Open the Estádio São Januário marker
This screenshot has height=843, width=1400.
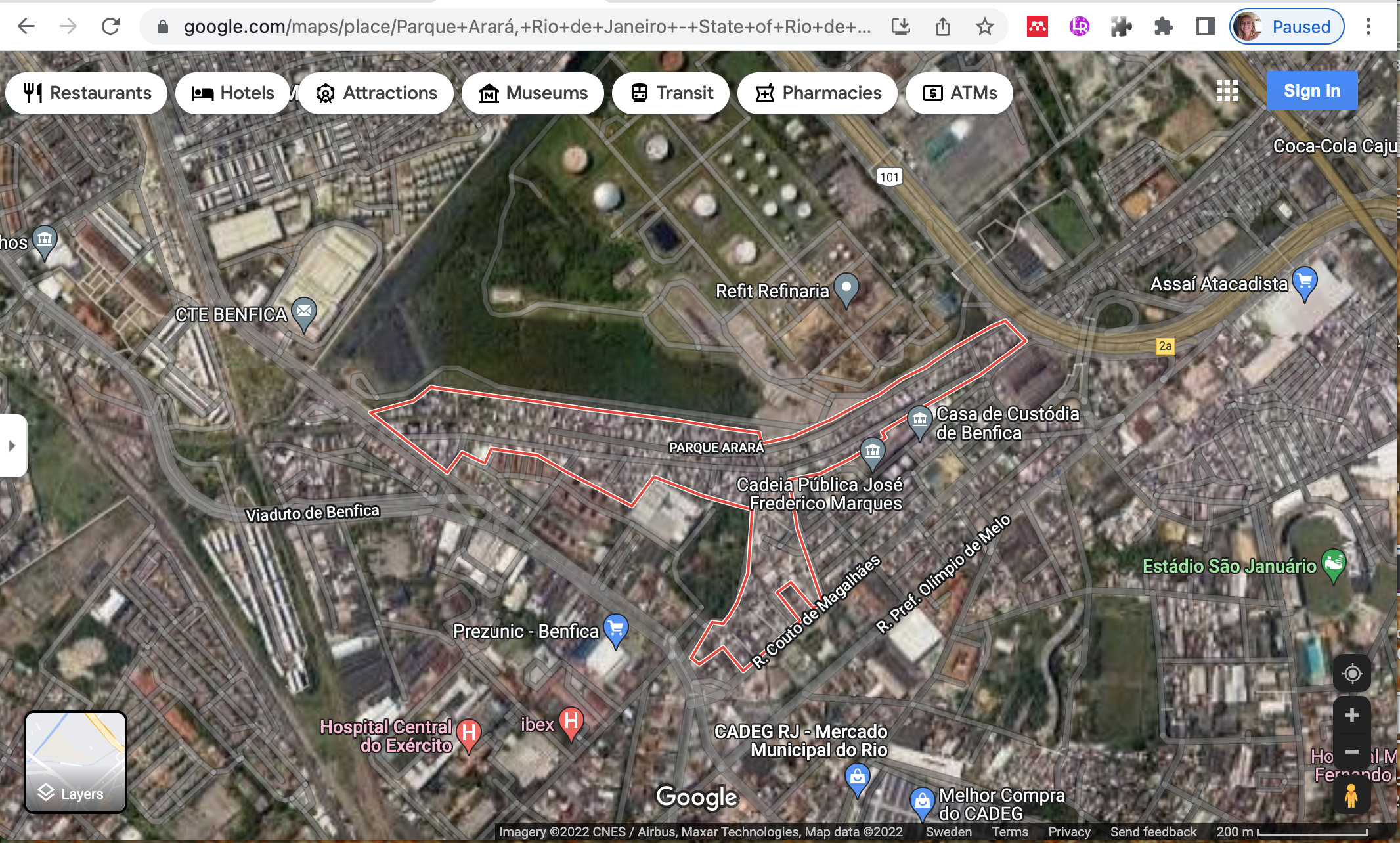[1334, 563]
